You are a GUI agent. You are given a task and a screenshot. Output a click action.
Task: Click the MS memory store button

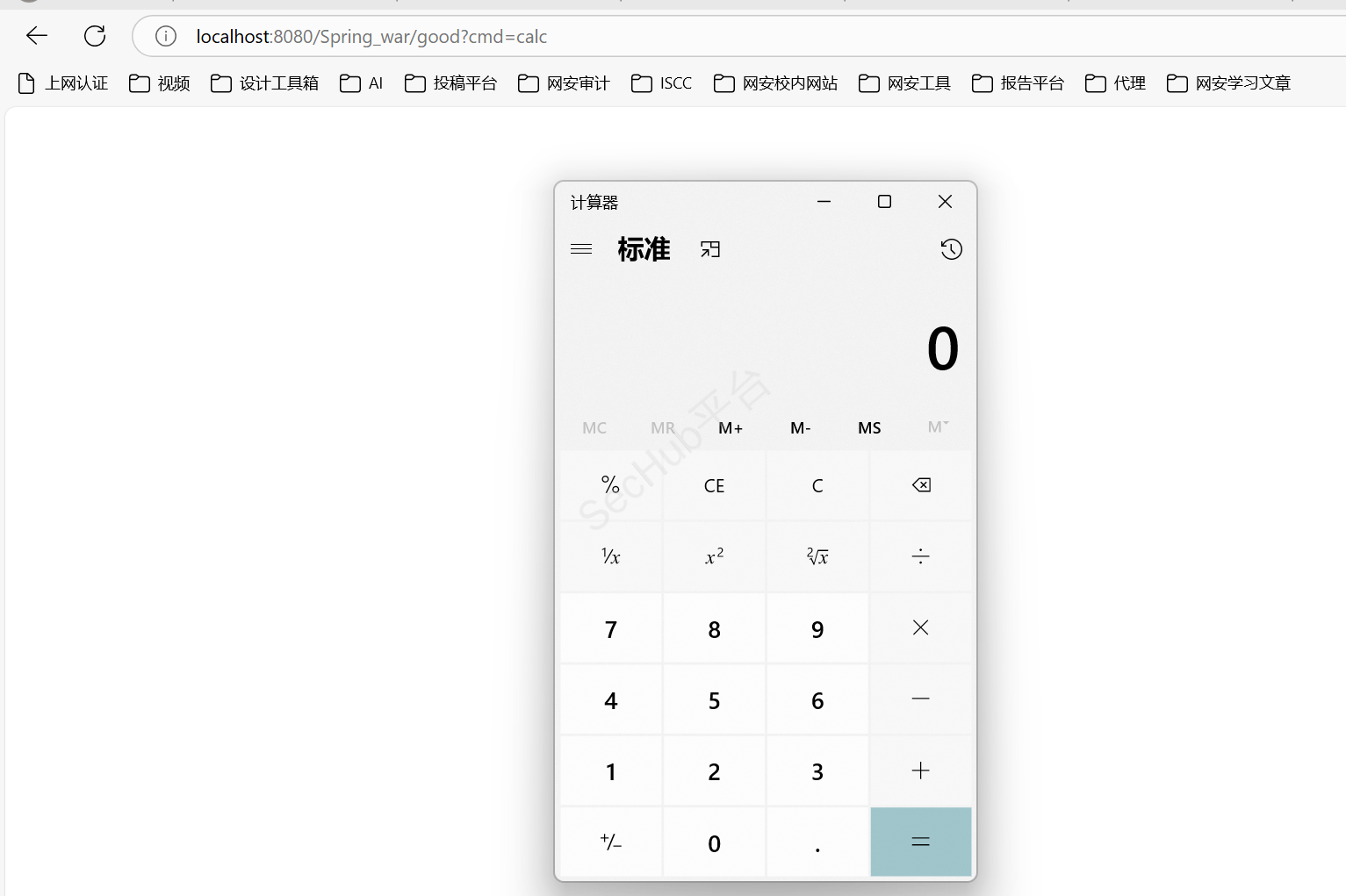[x=869, y=428]
